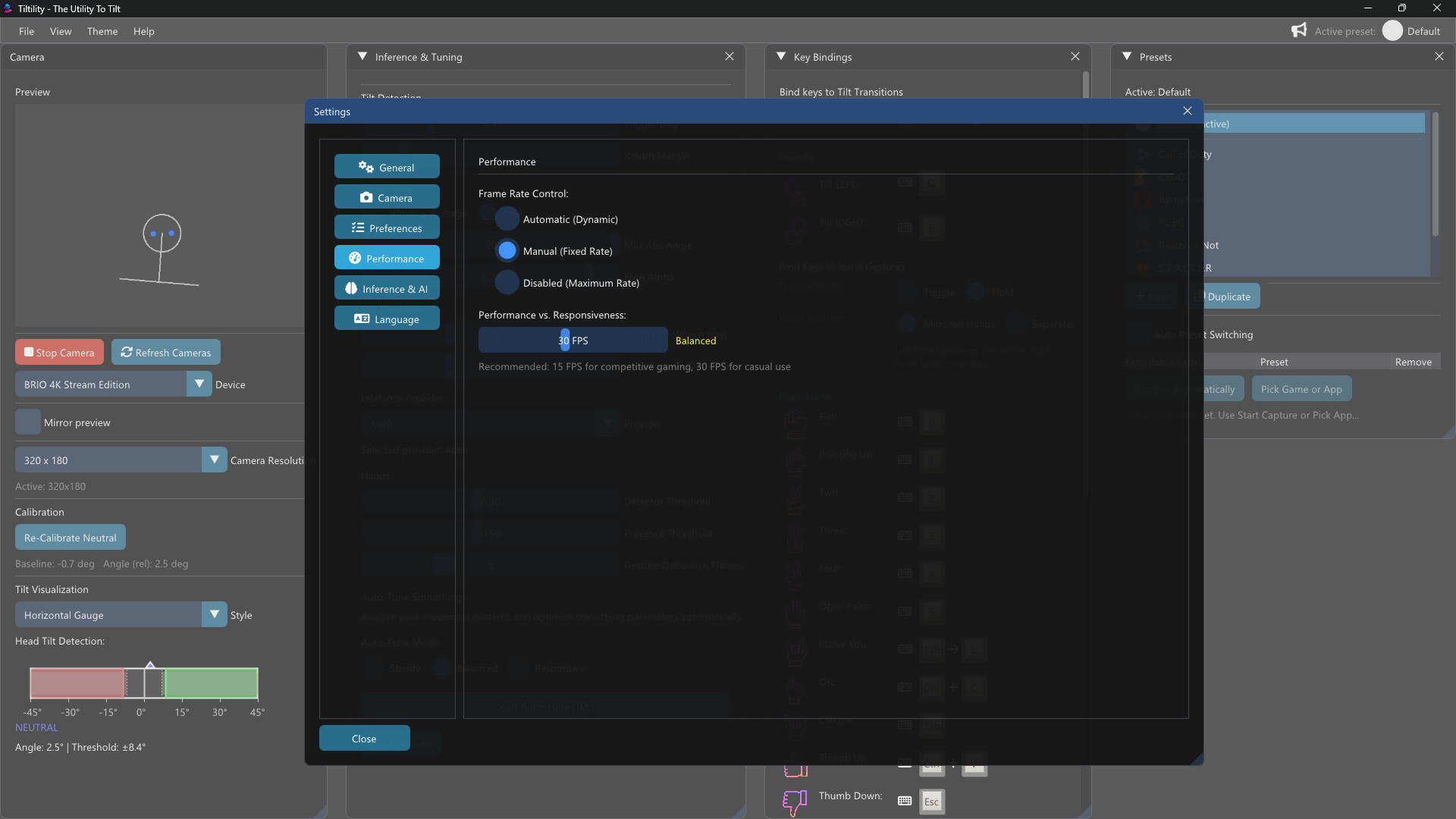Viewport: 1456px width, 819px height.
Task: Open the Preferences settings section
Action: click(x=387, y=227)
